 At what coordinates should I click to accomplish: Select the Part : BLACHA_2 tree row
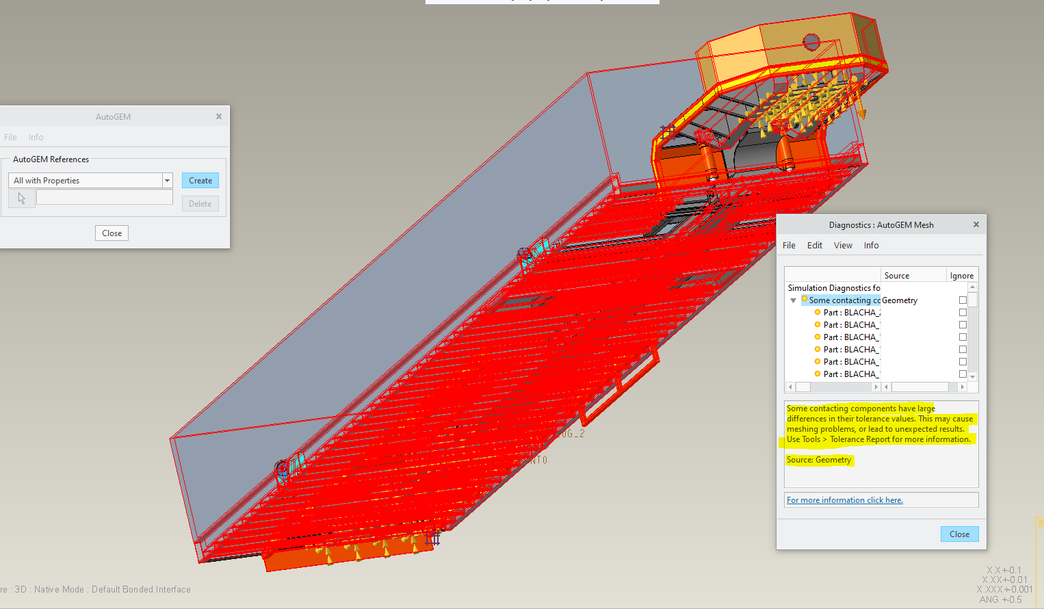[852, 312]
